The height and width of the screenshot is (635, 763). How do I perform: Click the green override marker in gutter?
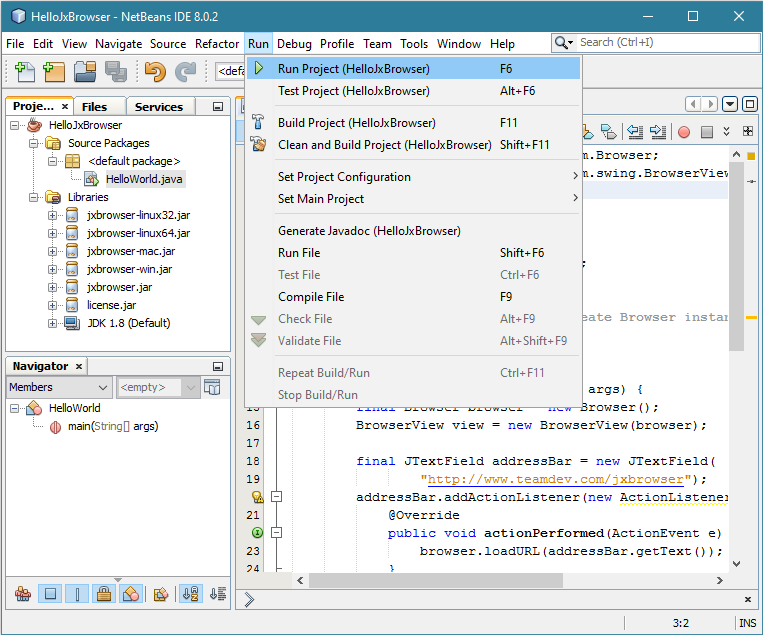257,533
